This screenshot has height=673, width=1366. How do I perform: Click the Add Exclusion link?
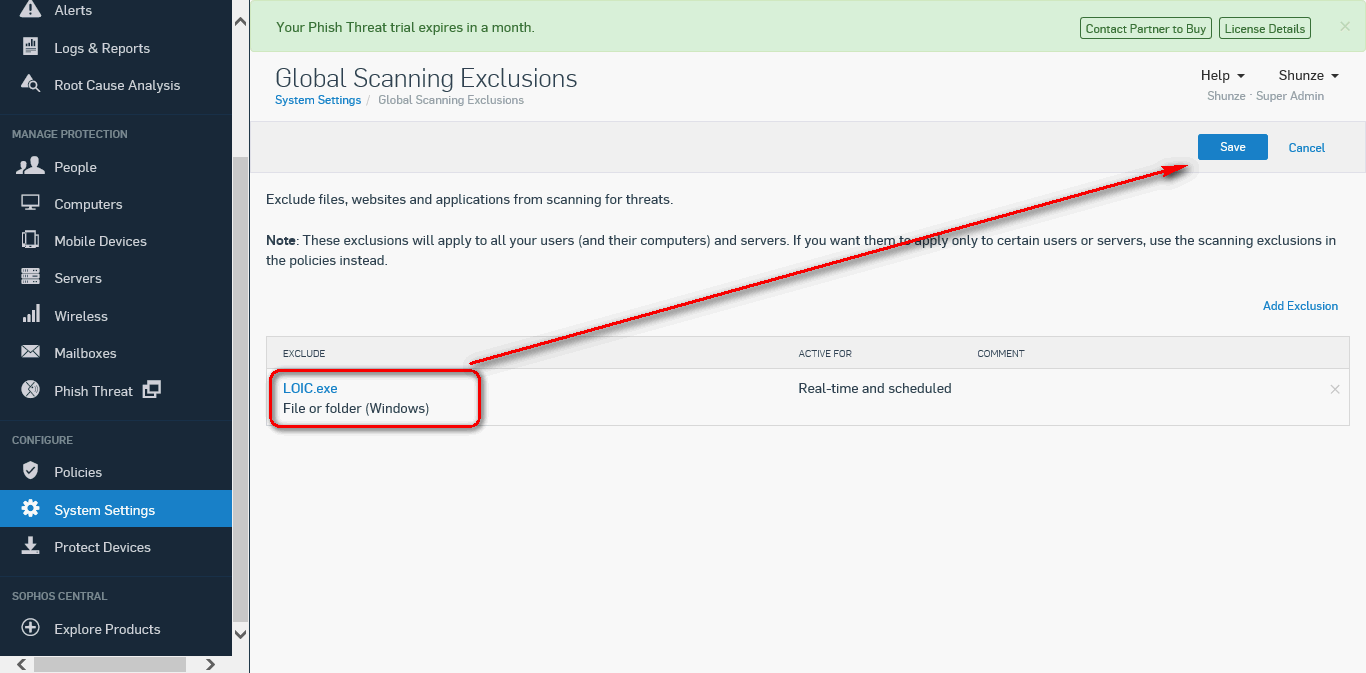tap(1300, 306)
